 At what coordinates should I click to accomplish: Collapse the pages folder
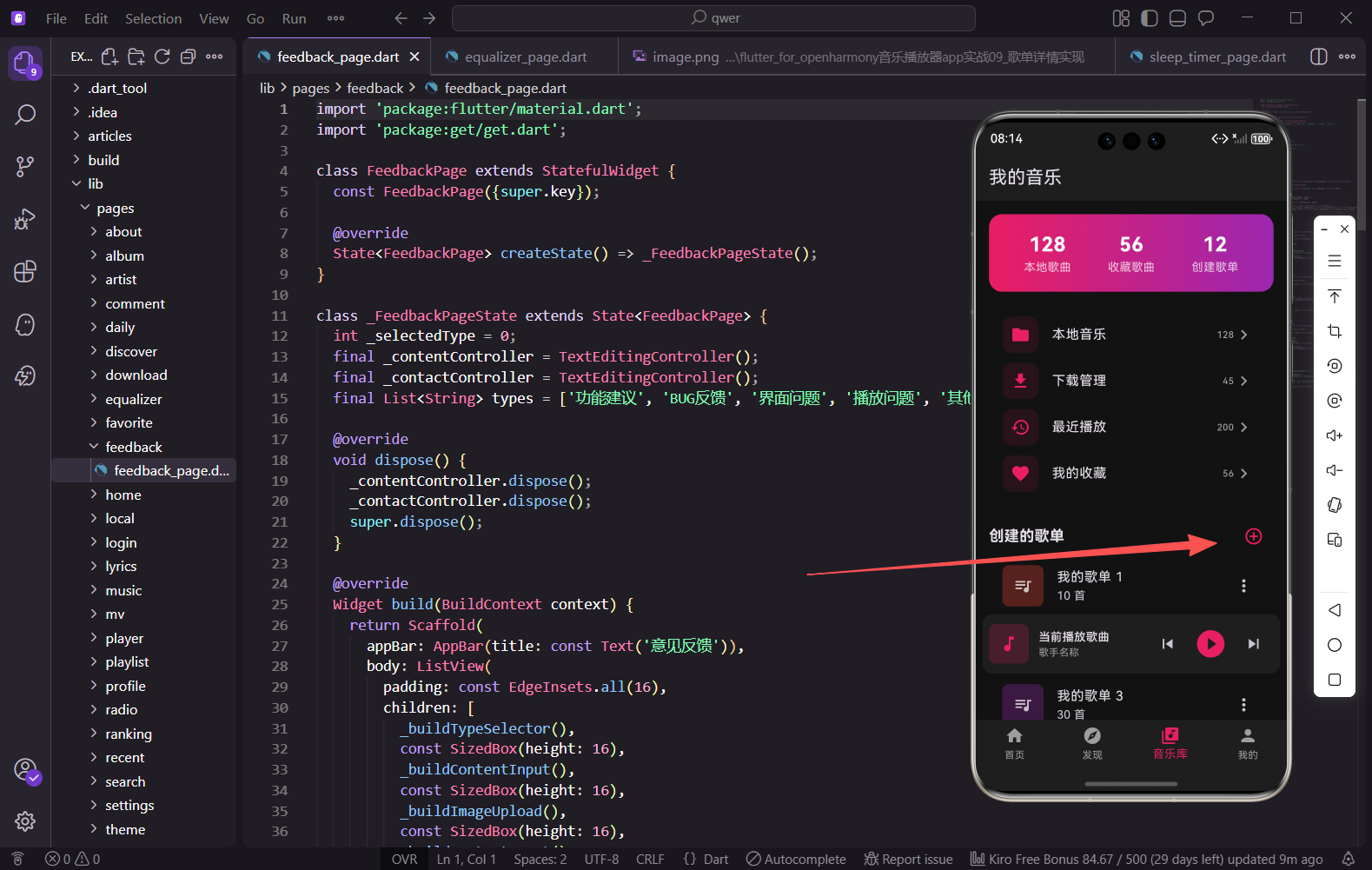pos(144,208)
